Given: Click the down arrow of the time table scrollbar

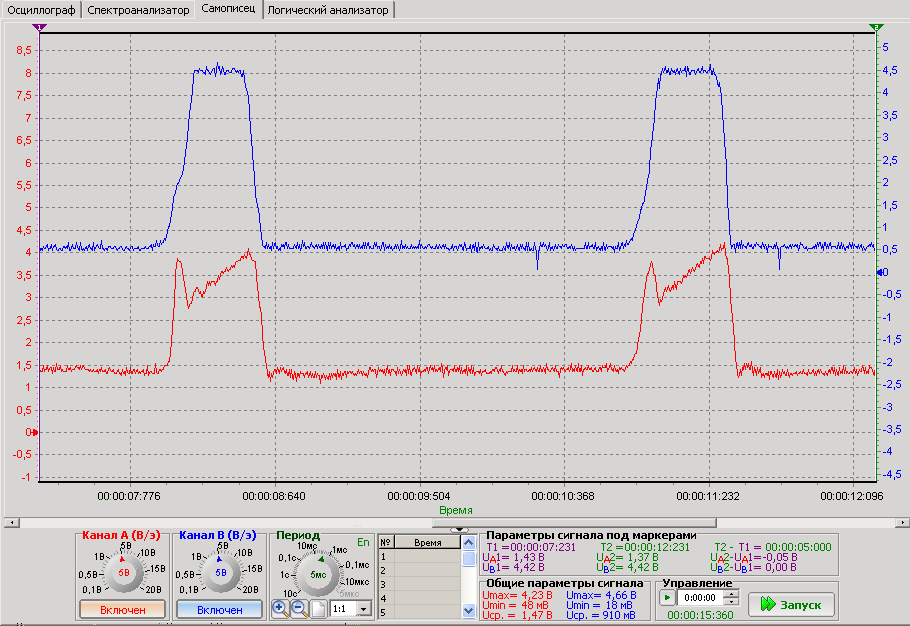Looking at the screenshot, I should [x=468, y=610].
